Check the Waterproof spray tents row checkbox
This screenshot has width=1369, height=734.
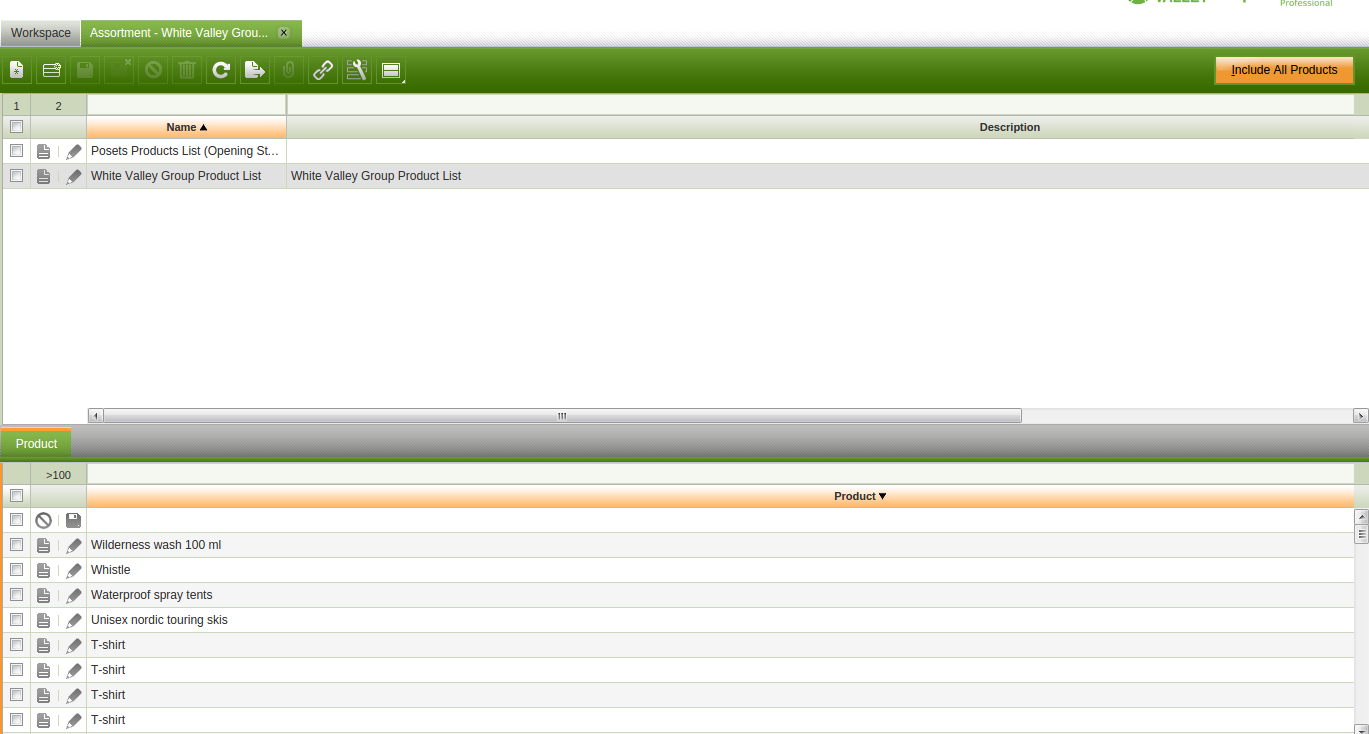(x=16, y=595)
